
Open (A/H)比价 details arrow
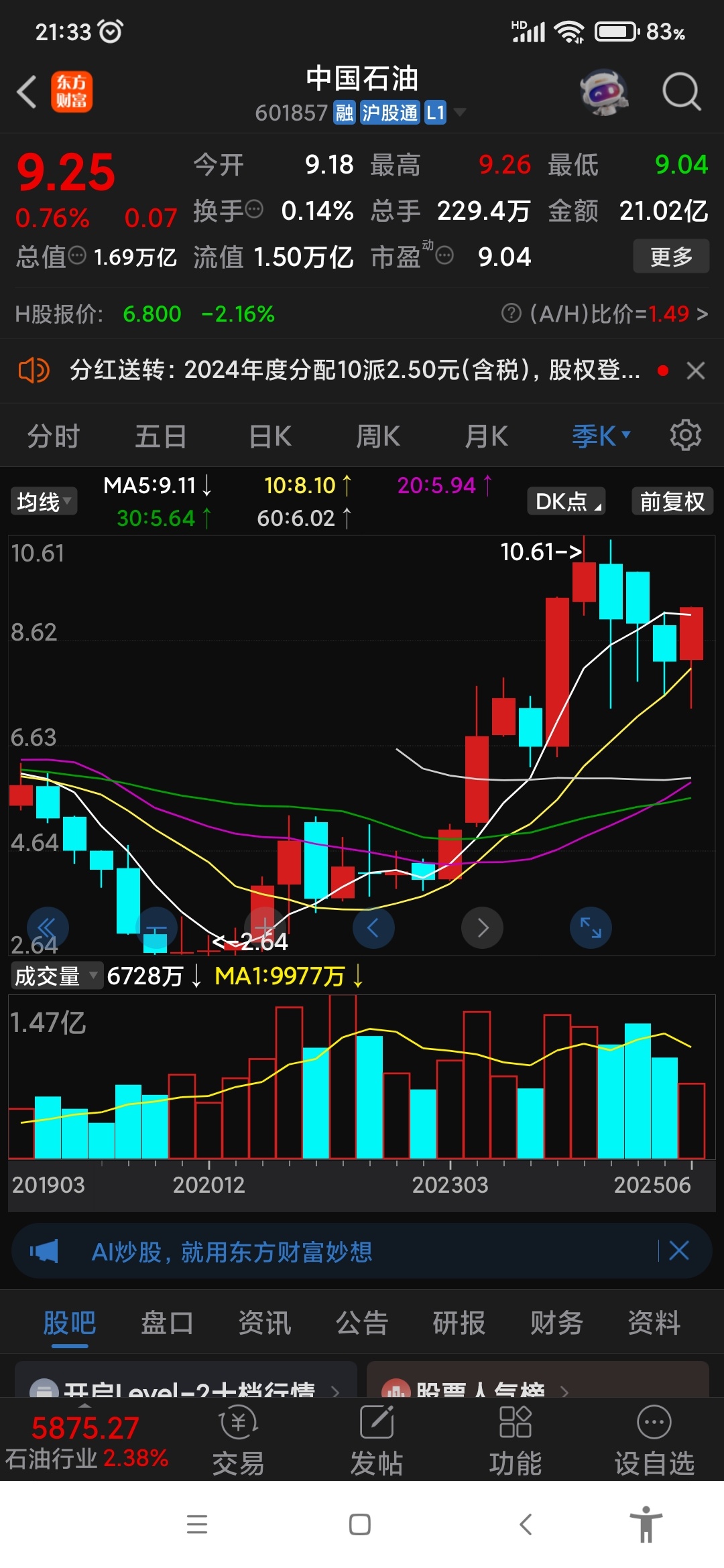tap(702, 314)
